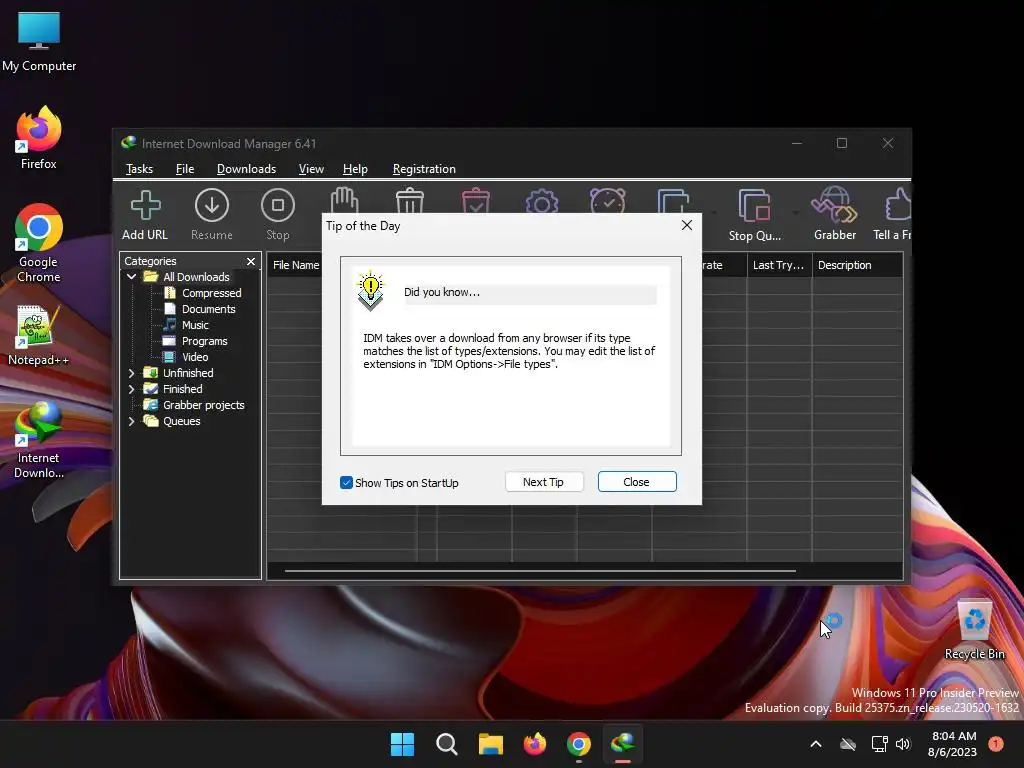
Task: Open the Downloads menu
Action: [x=246, y=169]
